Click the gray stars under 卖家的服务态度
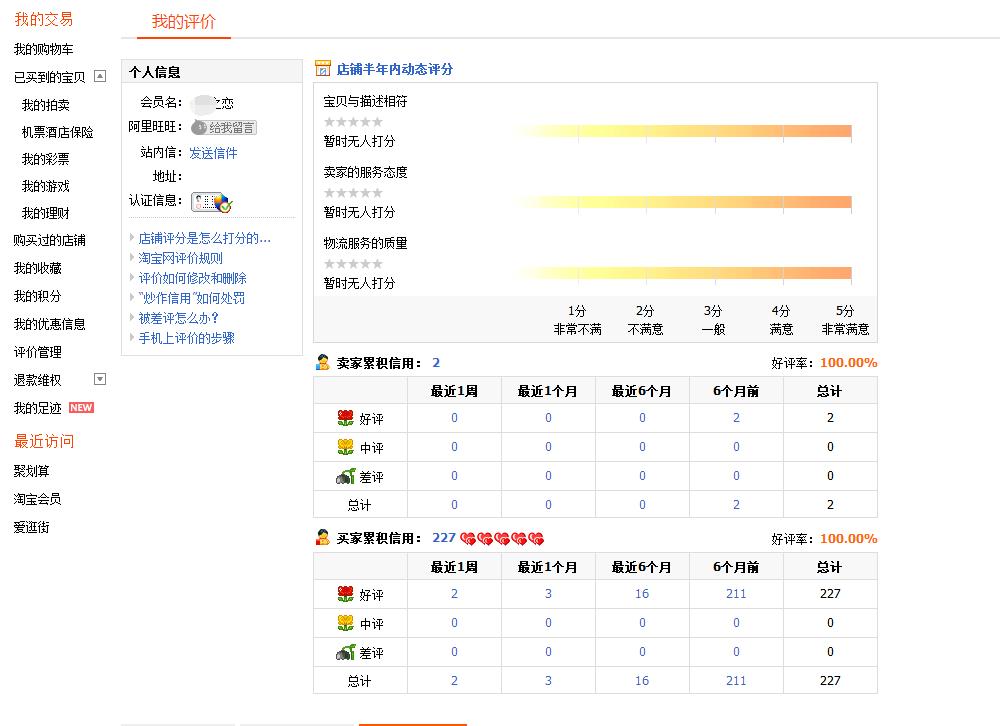Image resolution: width=1005 pixels, height=726 pixels. click(x=353, y=193)
